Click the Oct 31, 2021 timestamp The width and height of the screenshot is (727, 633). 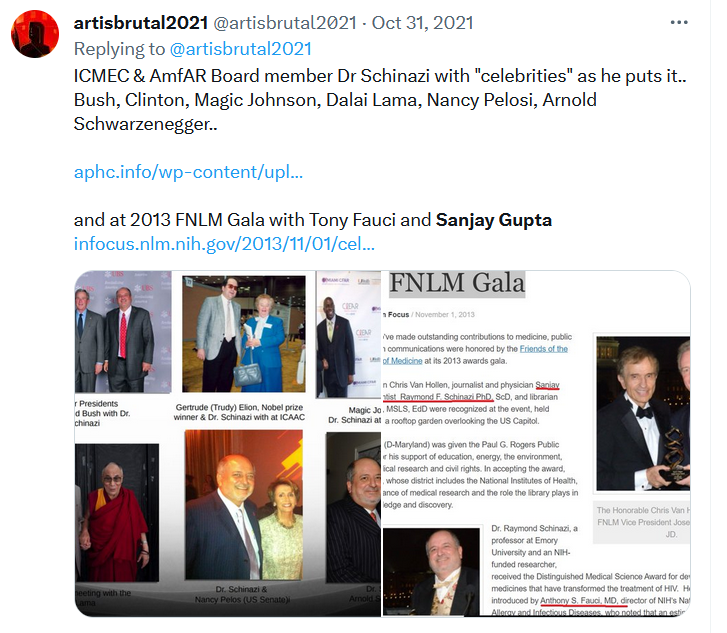(x=422, y=23)
